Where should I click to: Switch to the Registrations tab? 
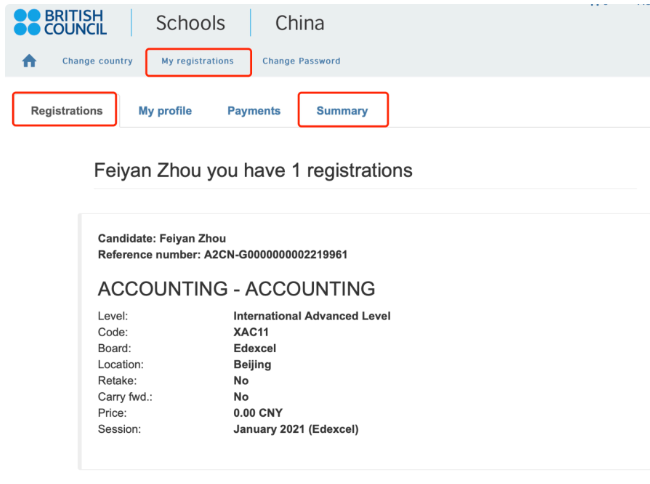(x=67, y=111)
